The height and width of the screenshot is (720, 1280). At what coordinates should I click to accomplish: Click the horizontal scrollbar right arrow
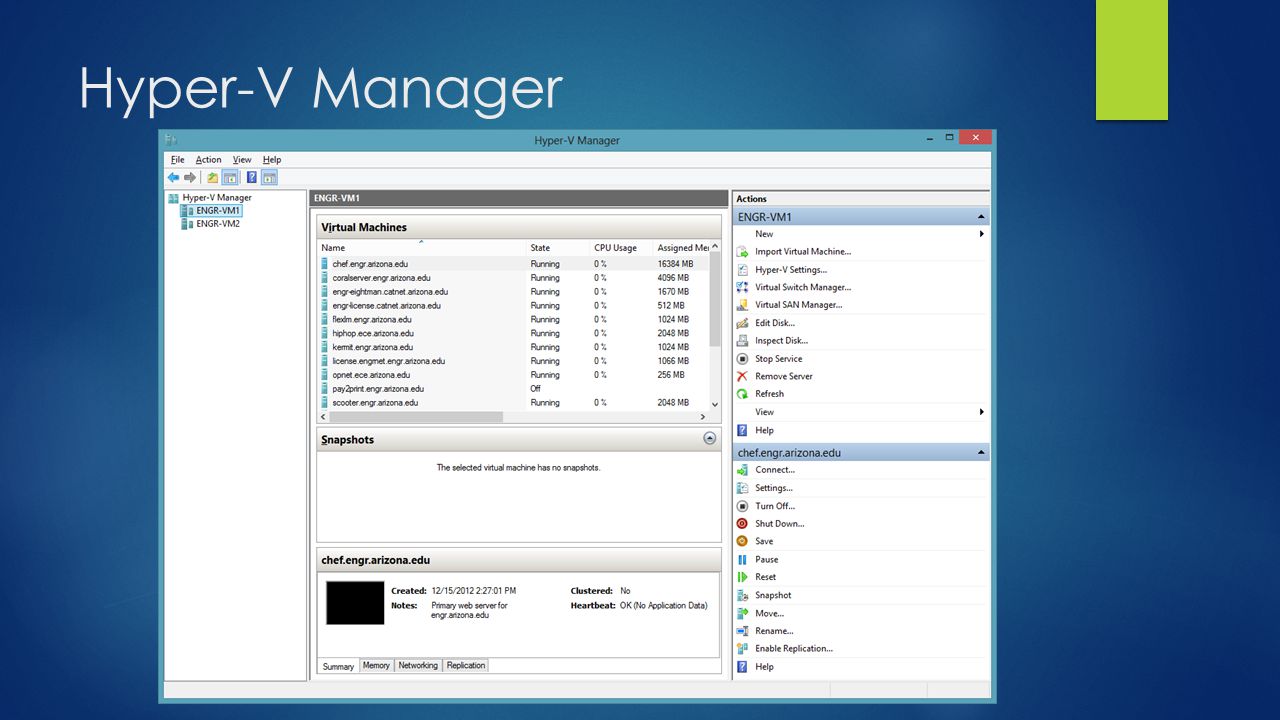[703, 416]
